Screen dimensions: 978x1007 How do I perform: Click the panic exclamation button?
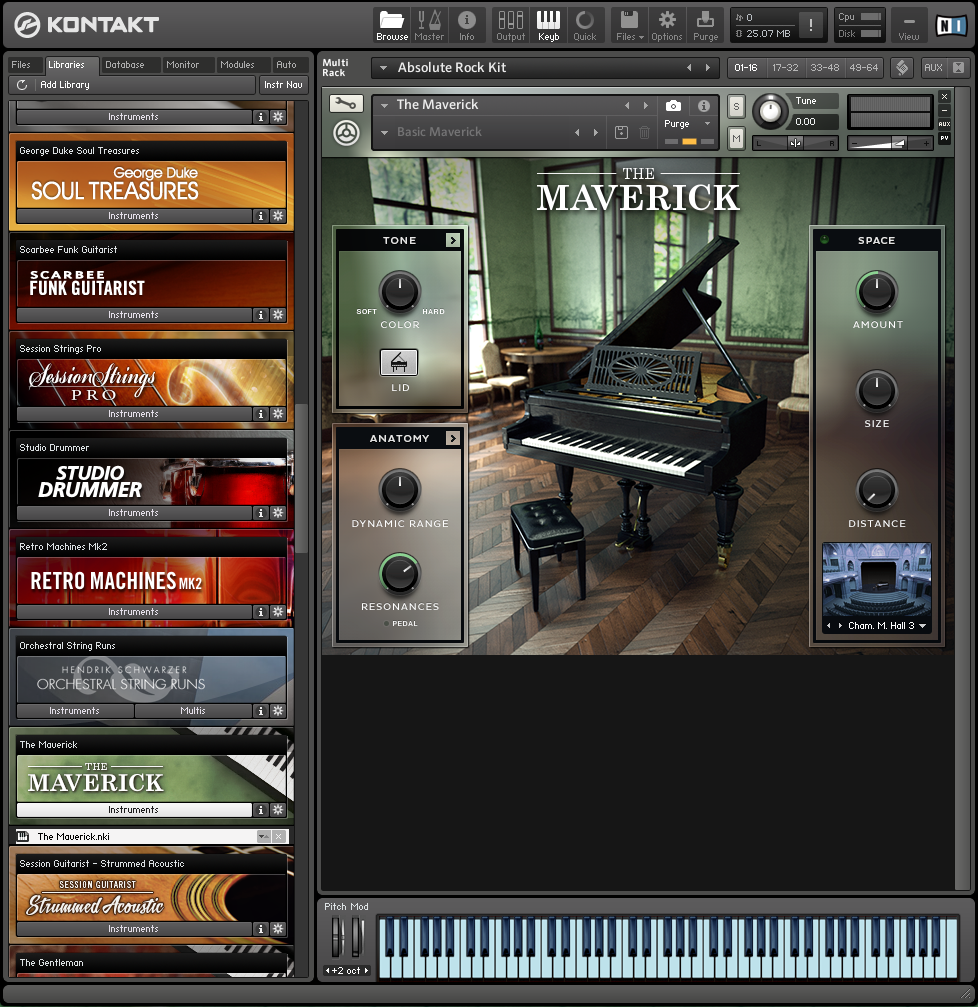[810, 26]
